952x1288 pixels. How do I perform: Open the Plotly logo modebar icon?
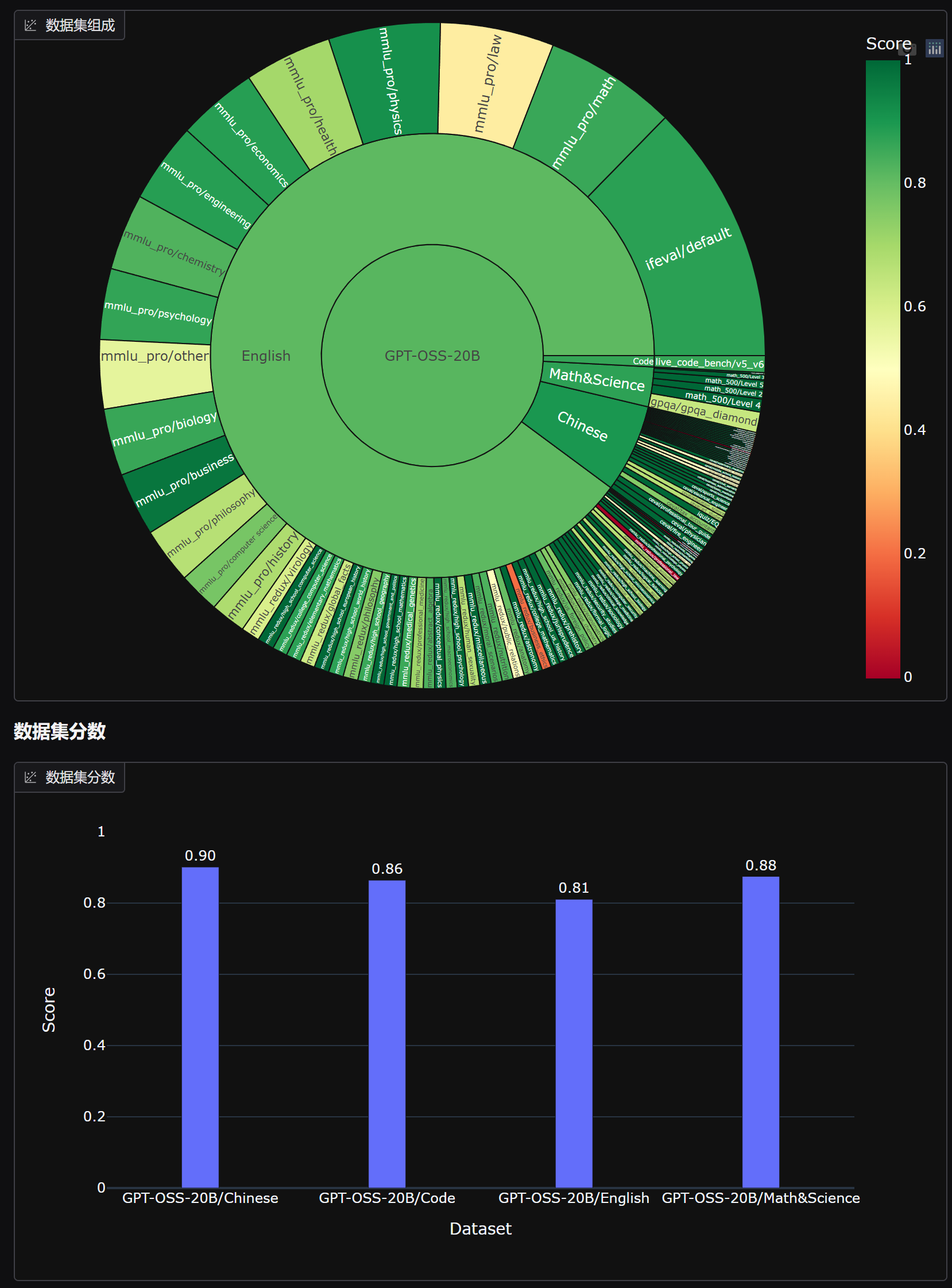point(934,48)
